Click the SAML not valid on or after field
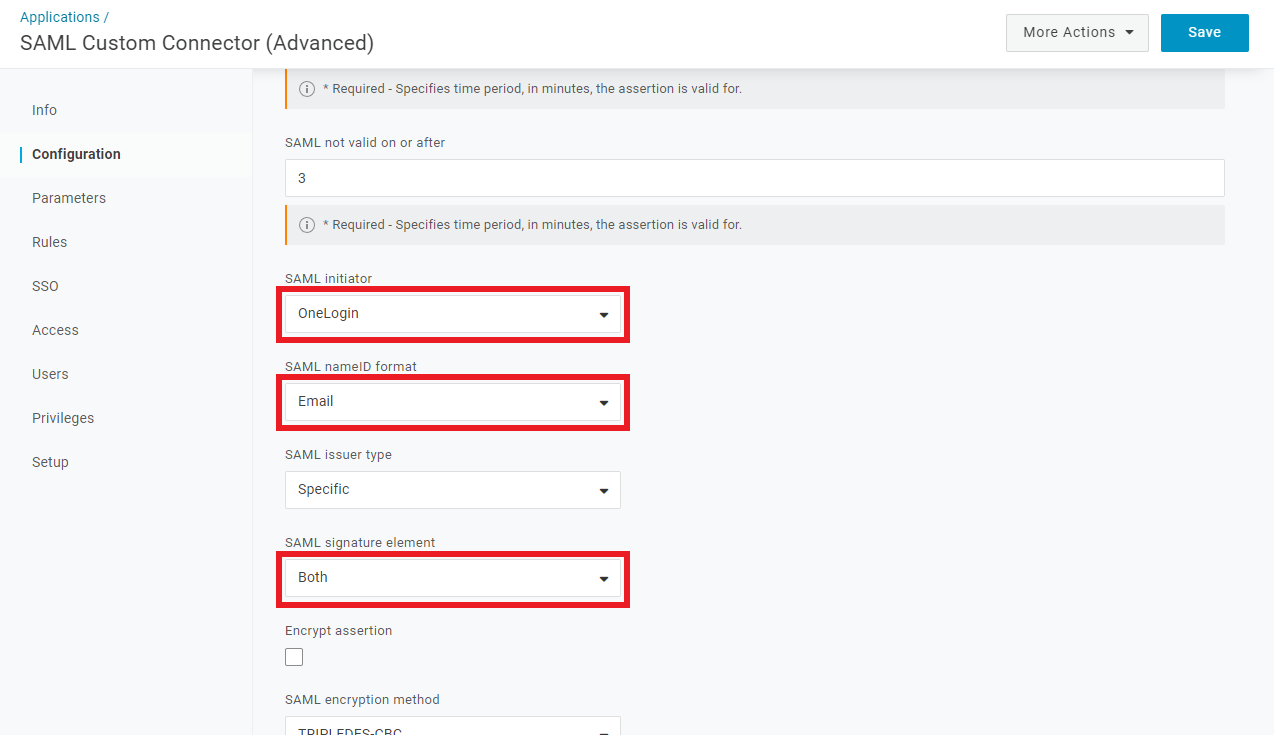 (x=754, y=178)
